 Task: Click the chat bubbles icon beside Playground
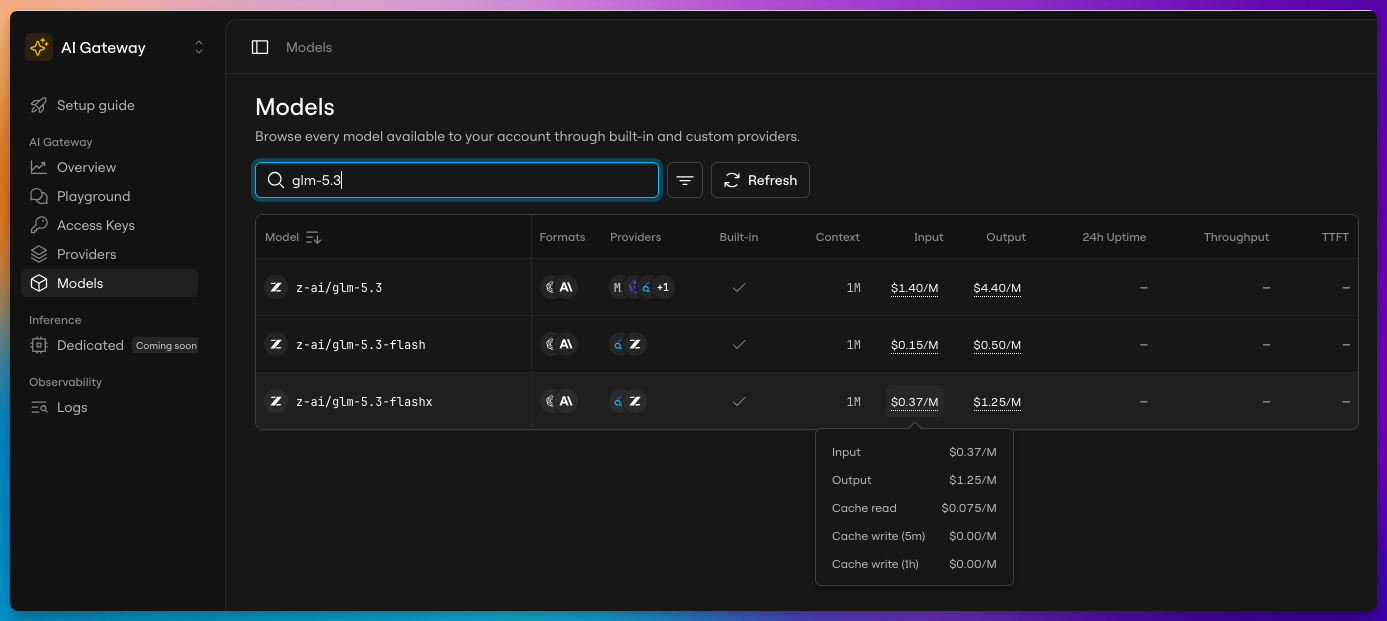(39, 196)
